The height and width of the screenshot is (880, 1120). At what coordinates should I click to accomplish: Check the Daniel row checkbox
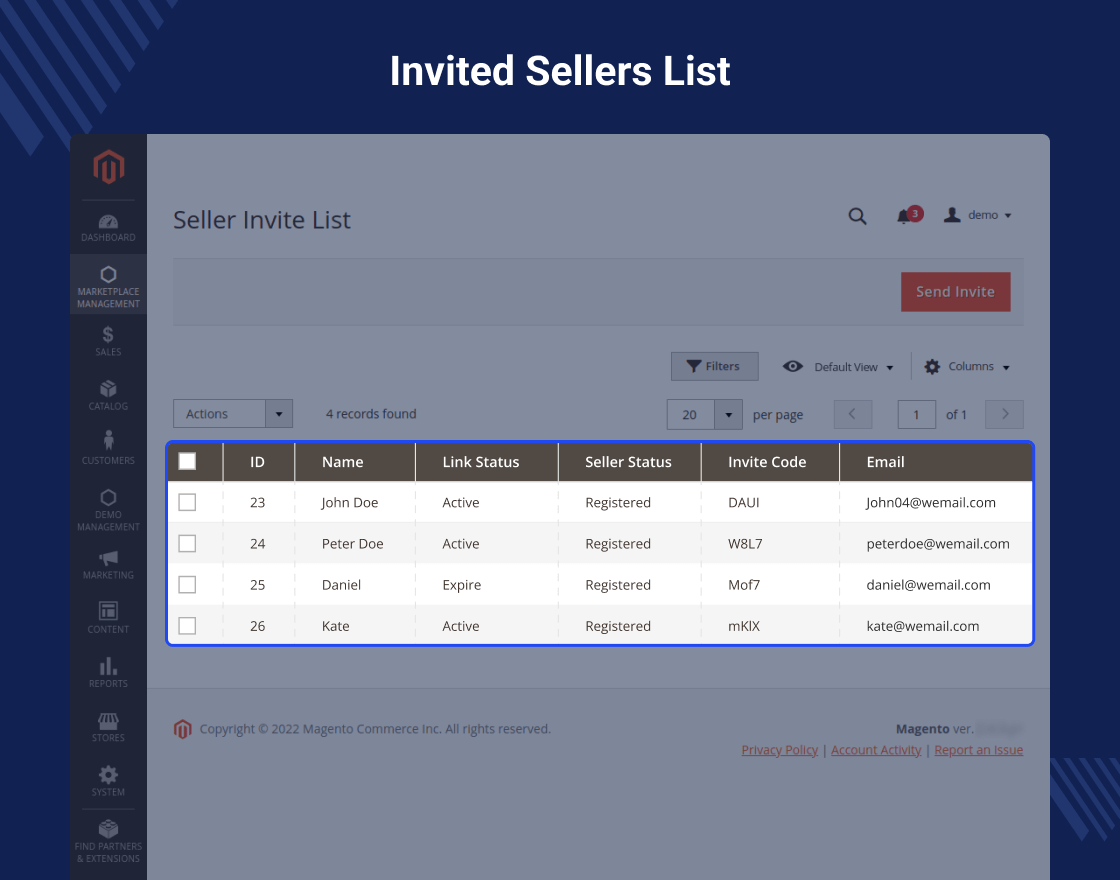(187, 584)
